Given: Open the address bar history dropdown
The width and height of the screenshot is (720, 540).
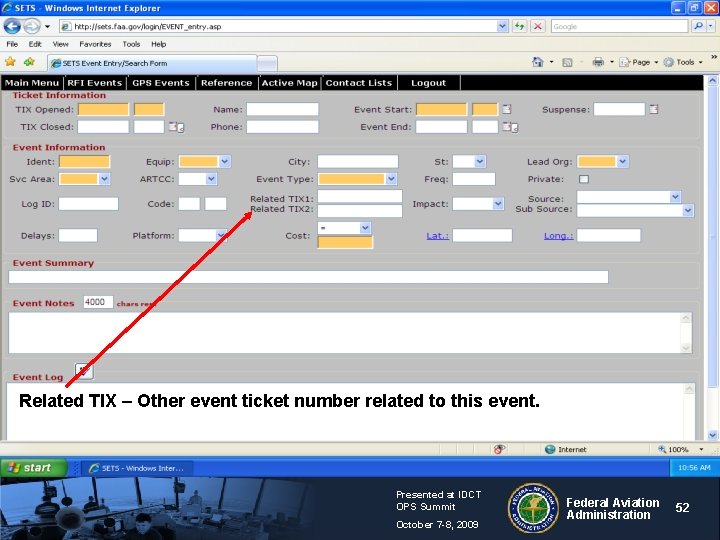Looking at the screenshot, I should 502,26.
